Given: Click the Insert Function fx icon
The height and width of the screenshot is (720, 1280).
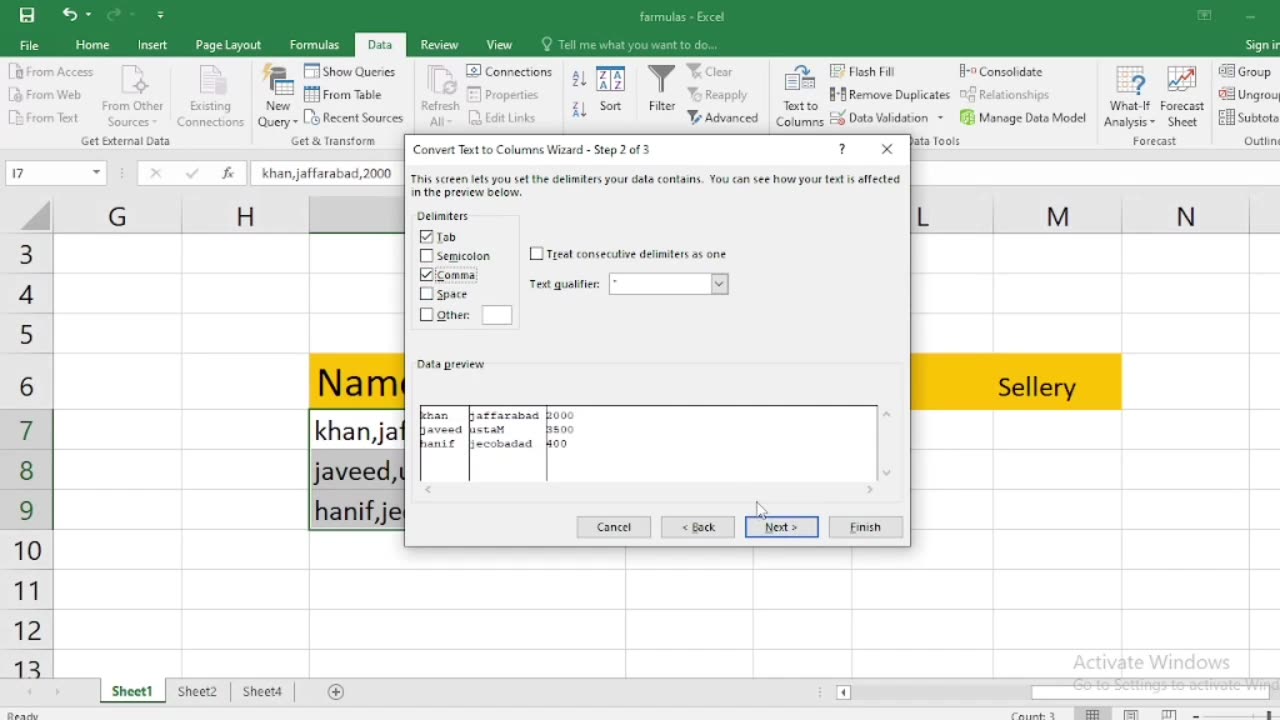Looking at the screenshot, I should coord(228,173).
